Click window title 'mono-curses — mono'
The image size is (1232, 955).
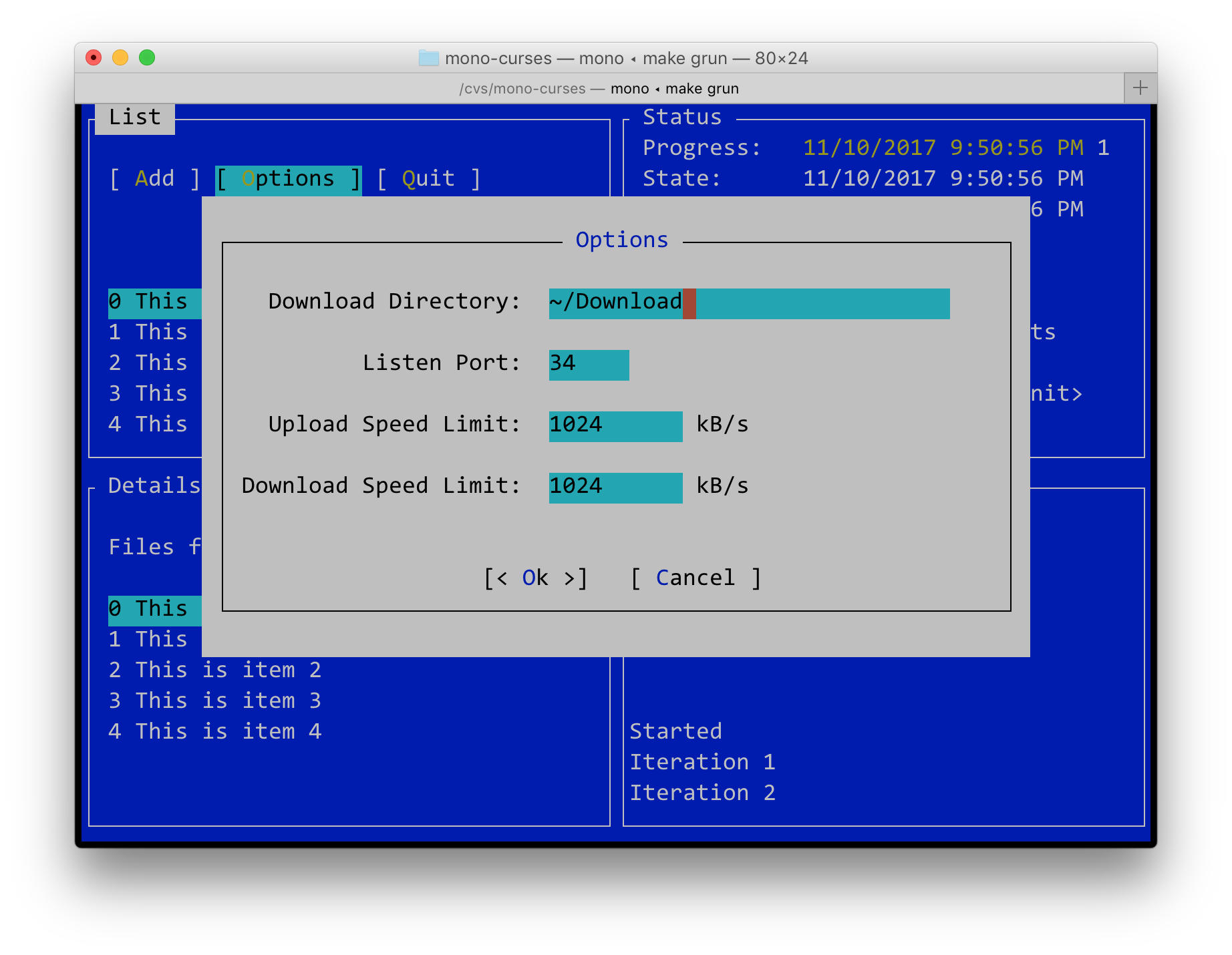click(x=534, y=58)
